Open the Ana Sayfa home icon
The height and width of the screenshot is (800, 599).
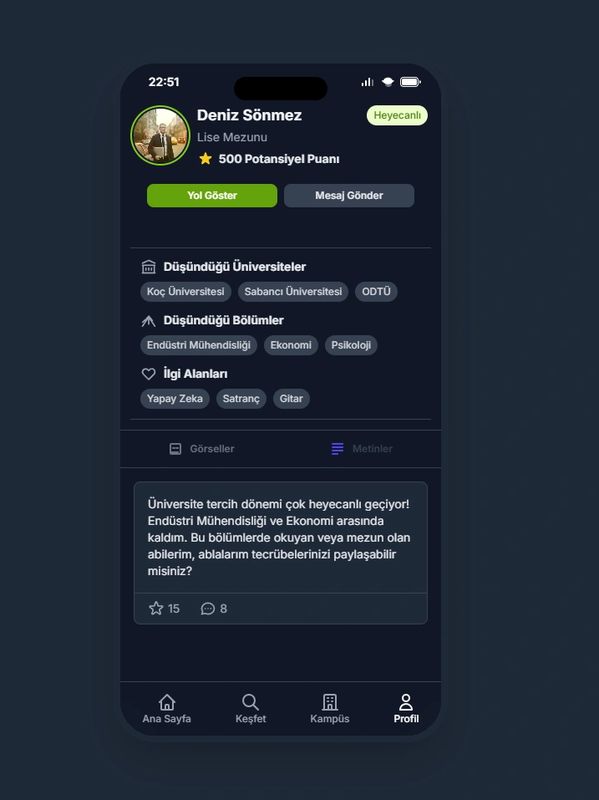166,702
